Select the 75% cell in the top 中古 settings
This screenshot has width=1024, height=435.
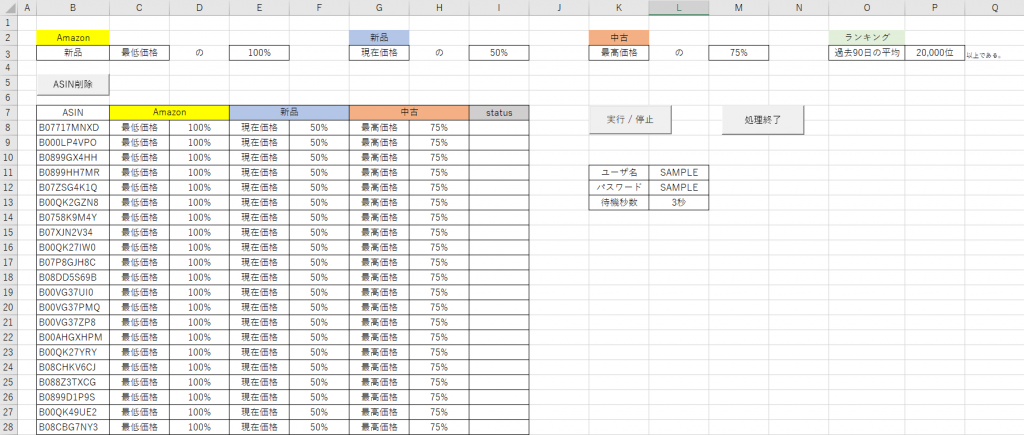coord(738,52)
